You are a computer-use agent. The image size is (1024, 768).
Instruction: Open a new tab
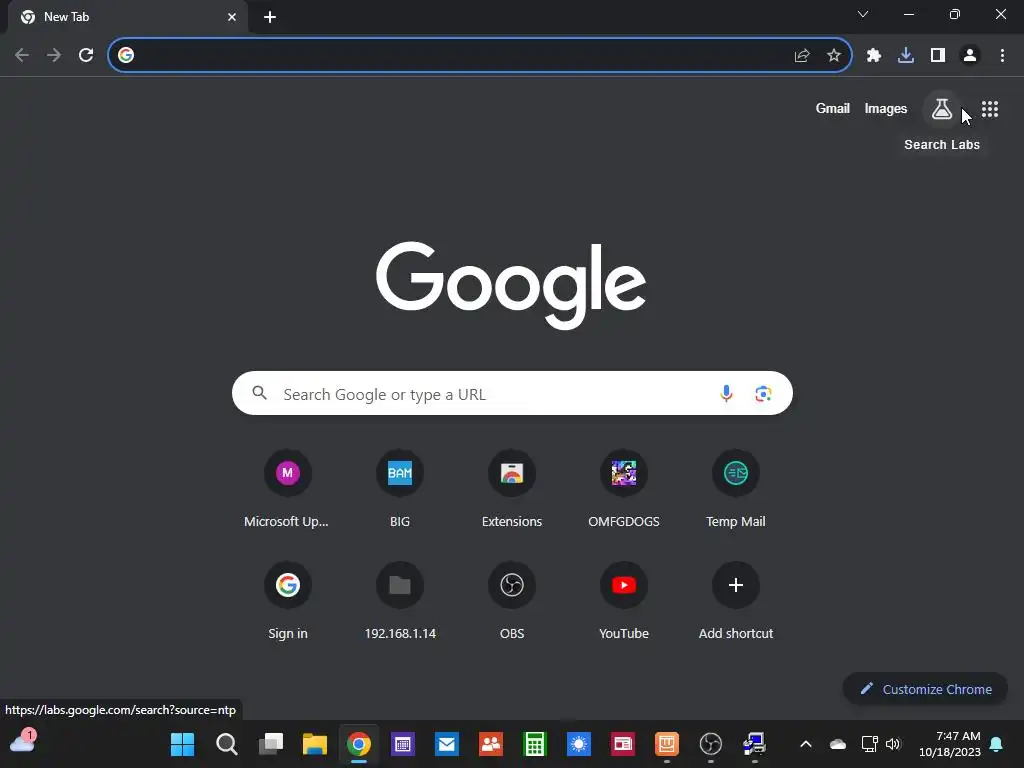(270, 17)
